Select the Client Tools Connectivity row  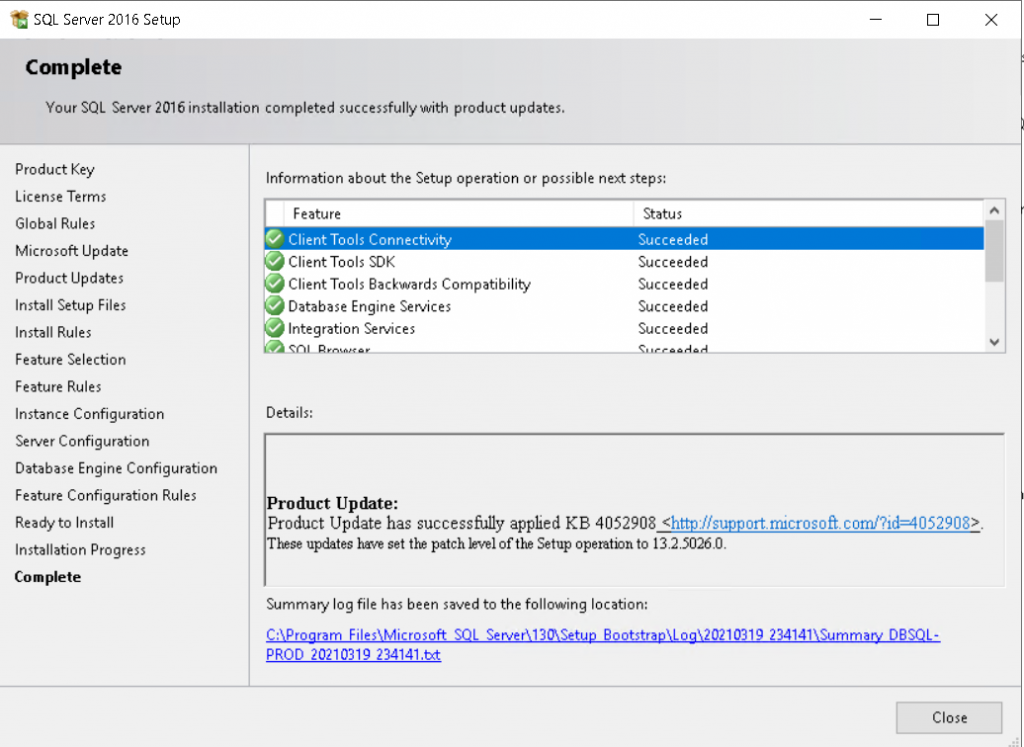[624, 239]
